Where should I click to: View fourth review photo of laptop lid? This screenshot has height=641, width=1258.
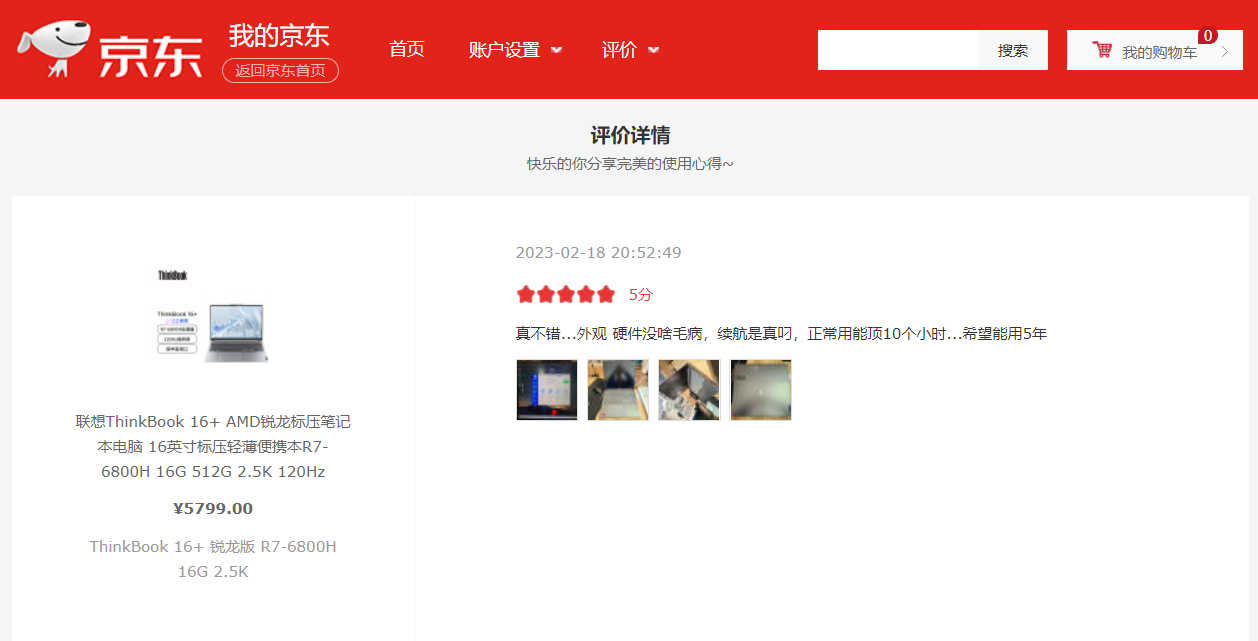(x=761, y=390)
